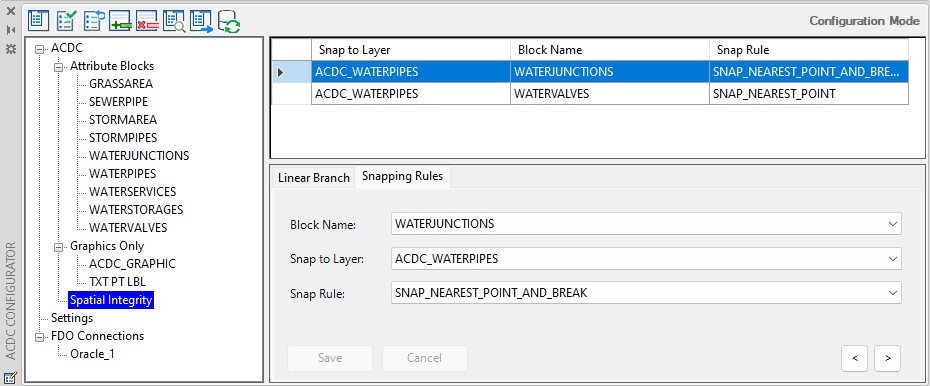Click the red-X delete row toolbar icon
Viewport: 930px width, 386px height.
click(x=147, y=21)
